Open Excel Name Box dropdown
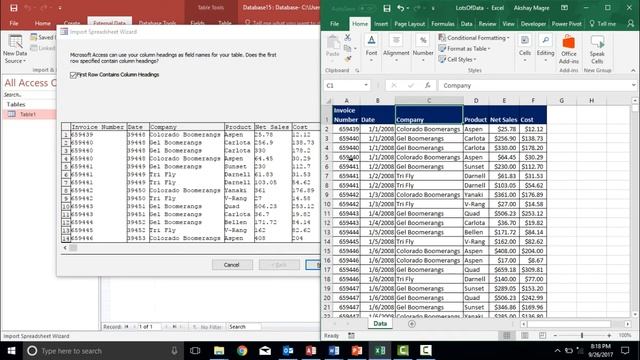 [366, 85]
